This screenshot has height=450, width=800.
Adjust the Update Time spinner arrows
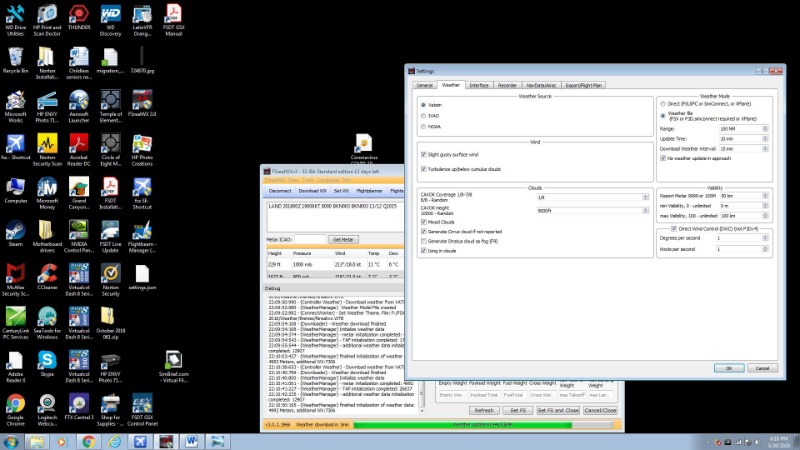[765, 139]
